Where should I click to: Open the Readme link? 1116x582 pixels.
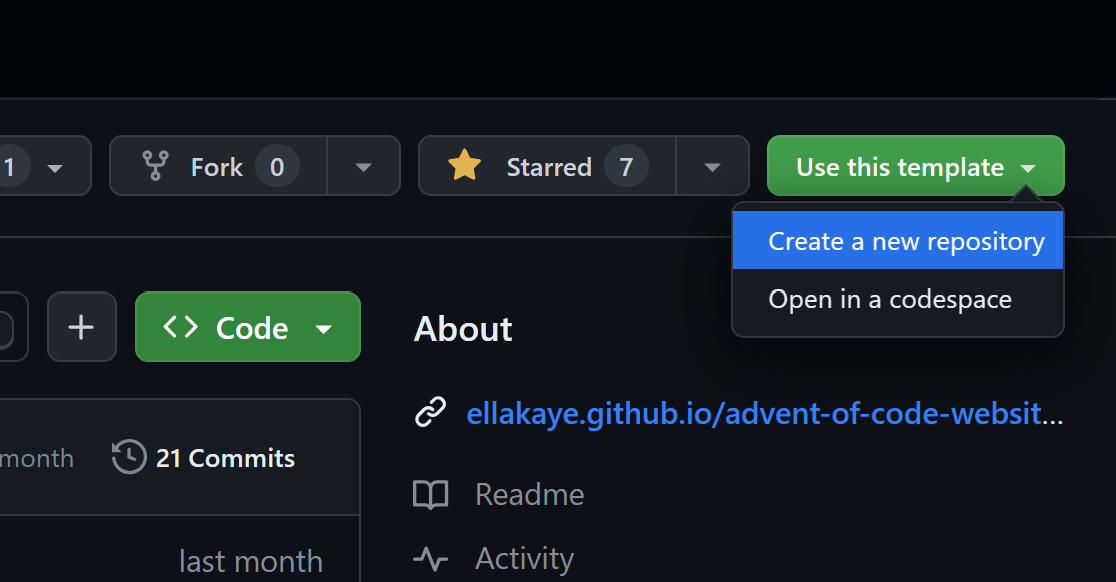coord(529,495)
